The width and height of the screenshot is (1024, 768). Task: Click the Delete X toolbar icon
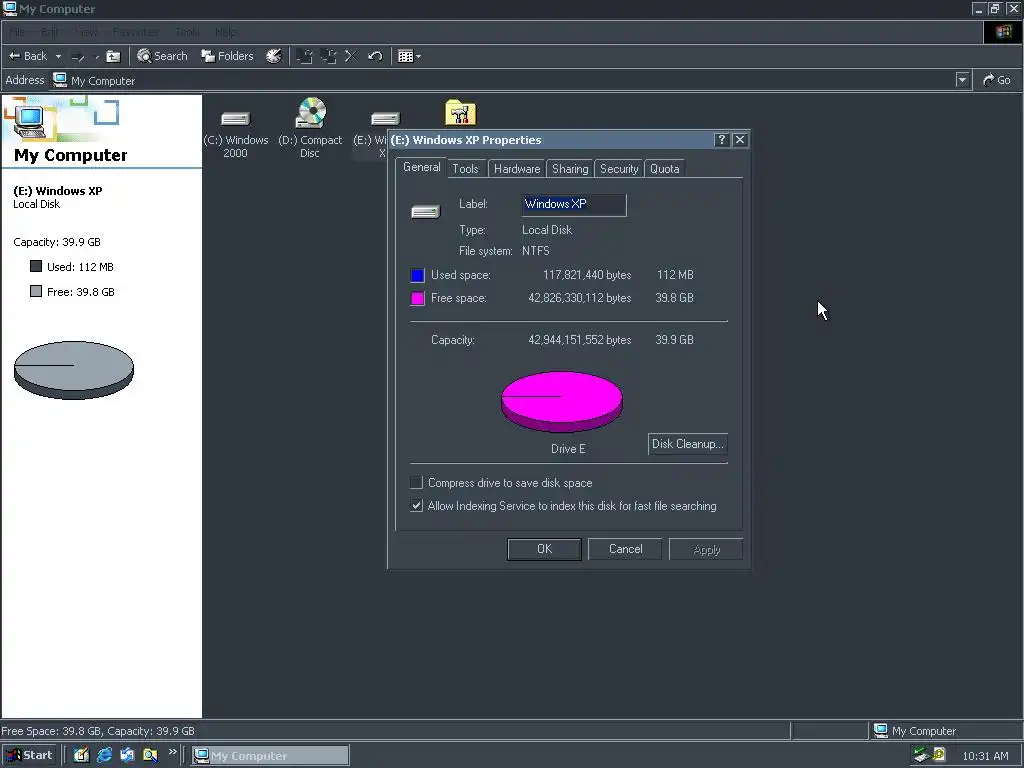[x=351, y=56]
